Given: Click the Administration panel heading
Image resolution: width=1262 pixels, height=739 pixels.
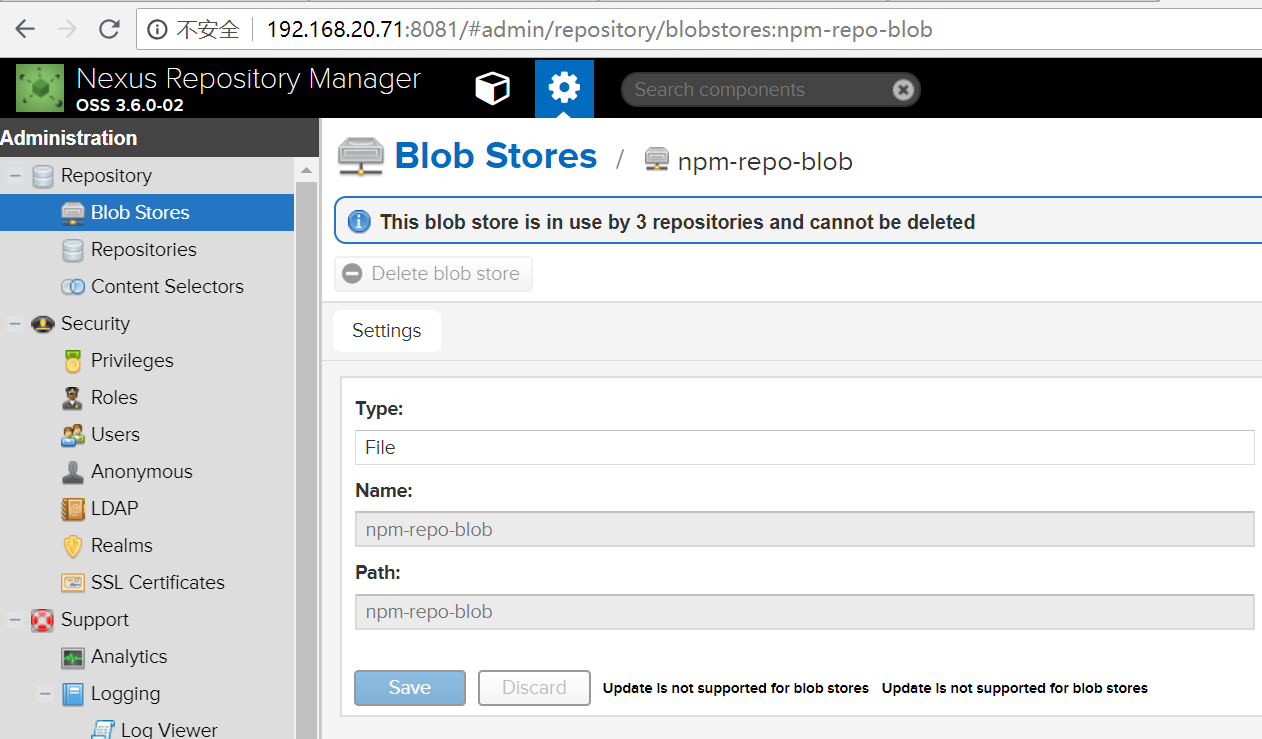Looking at the screenshot, I should 69,138.
